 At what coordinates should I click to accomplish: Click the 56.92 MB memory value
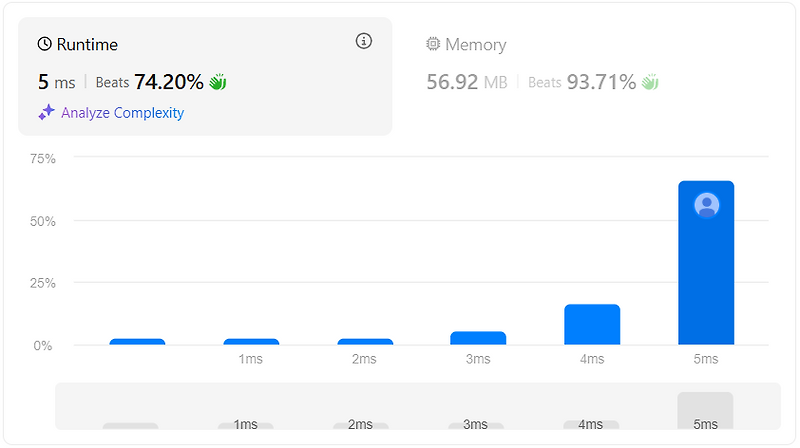[x=467, y=82]
